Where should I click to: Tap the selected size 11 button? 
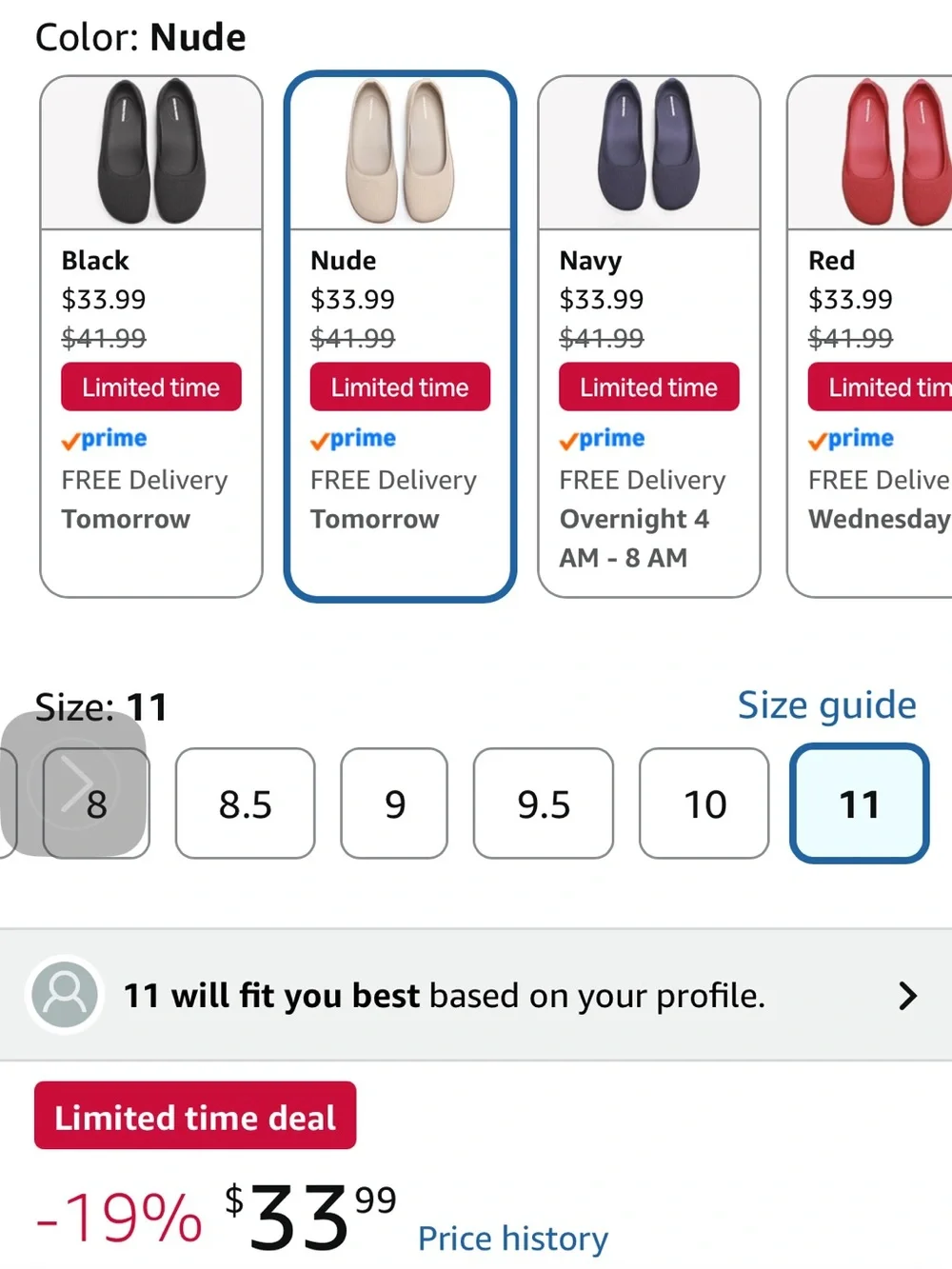(860, 803)
